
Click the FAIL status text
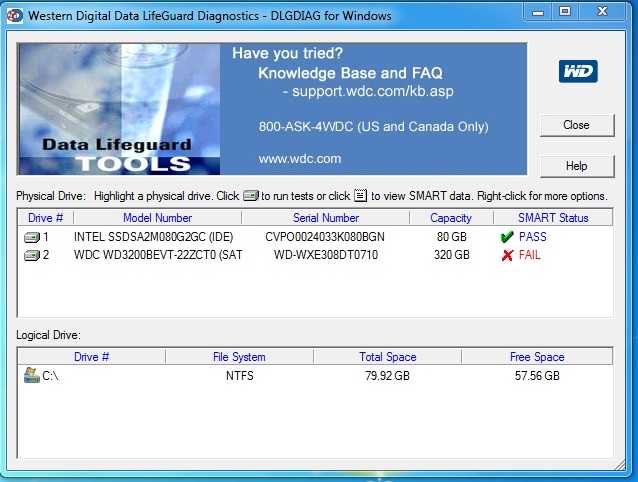[x=530, y=255]
